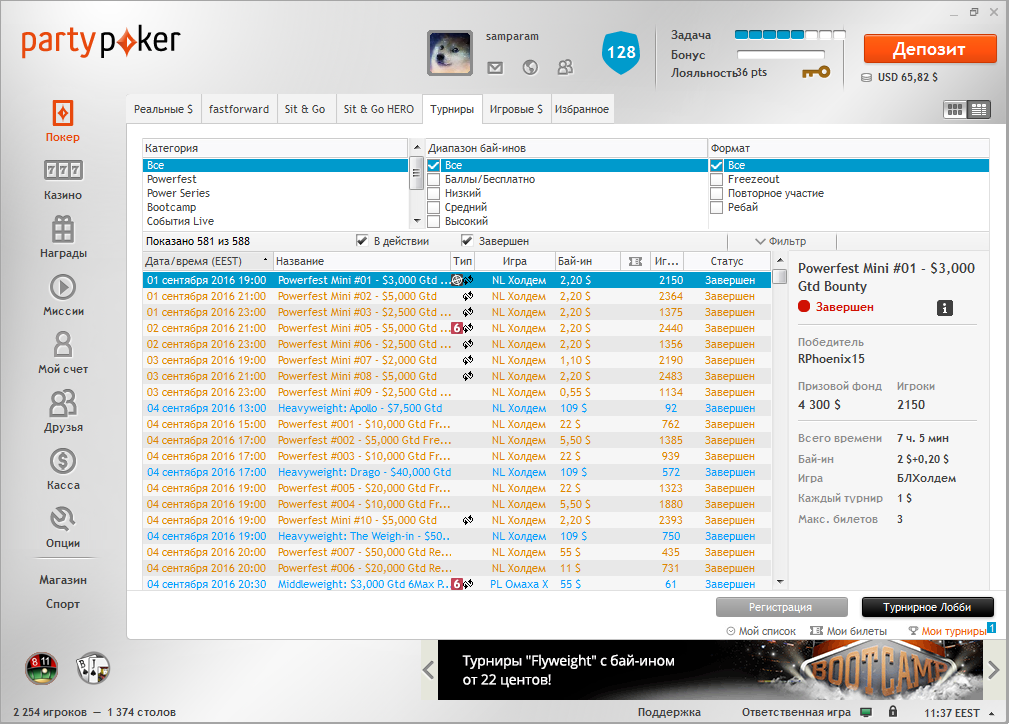Switch to list view icon
1009x724 pixels.
(x=979, y=109)
